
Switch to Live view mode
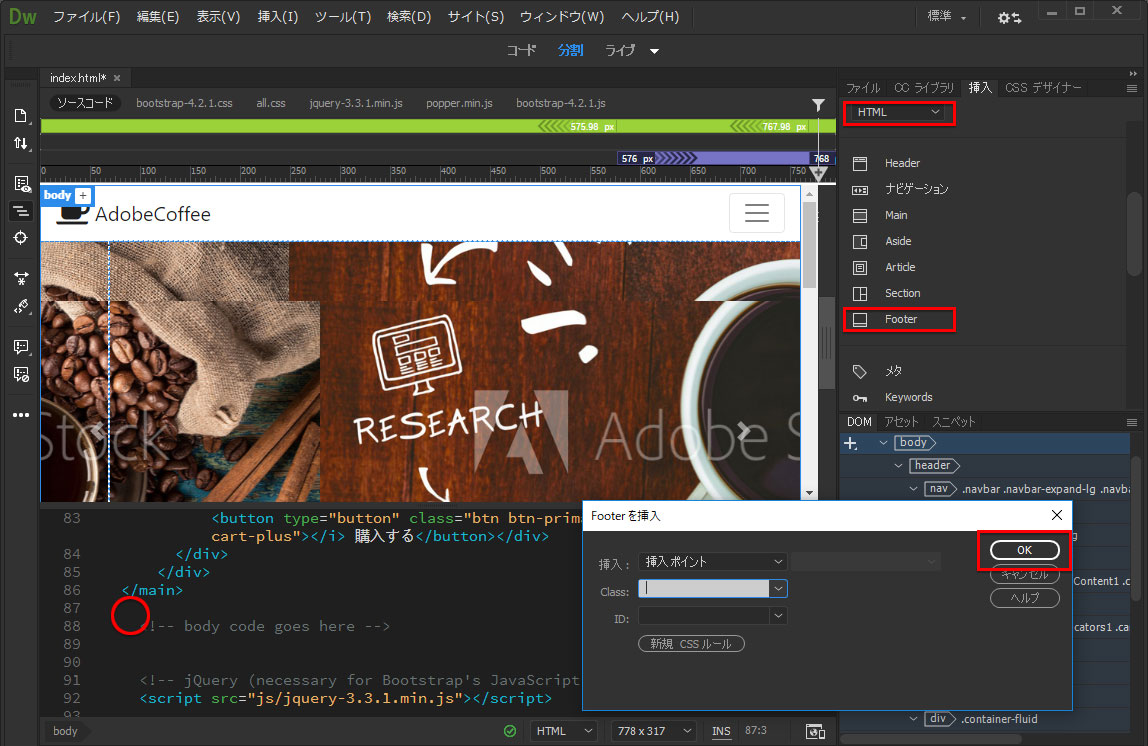620,50
